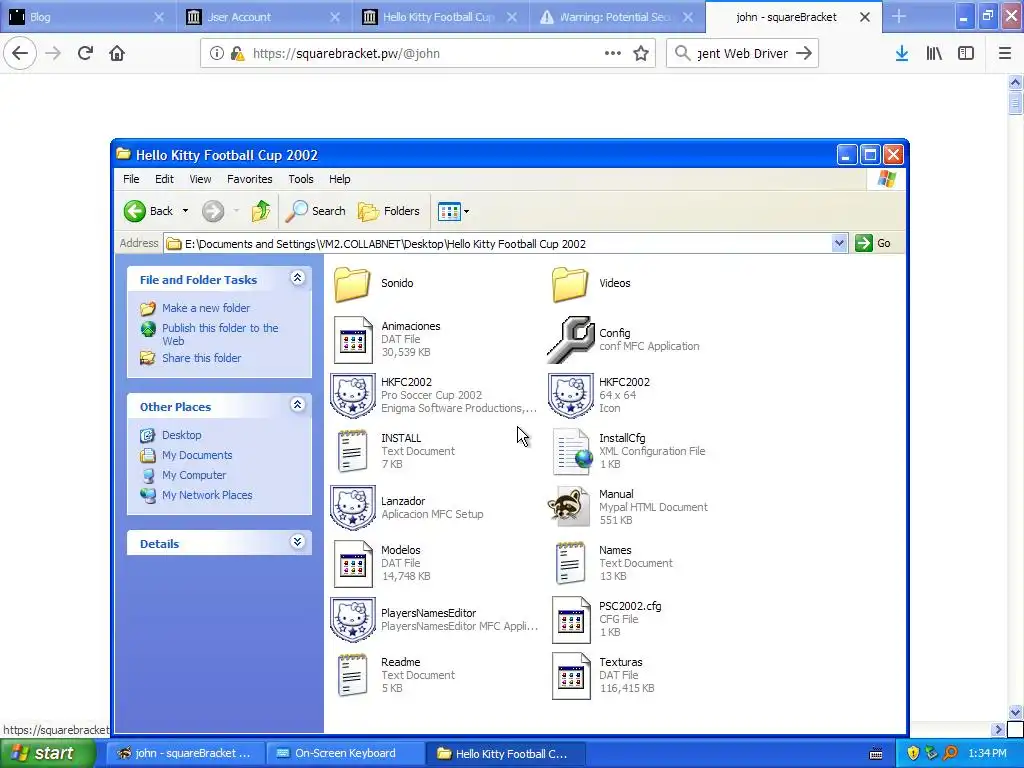Open the Firefox library icon
This screenshot has width=1024, height=768.
pos(934,53)
